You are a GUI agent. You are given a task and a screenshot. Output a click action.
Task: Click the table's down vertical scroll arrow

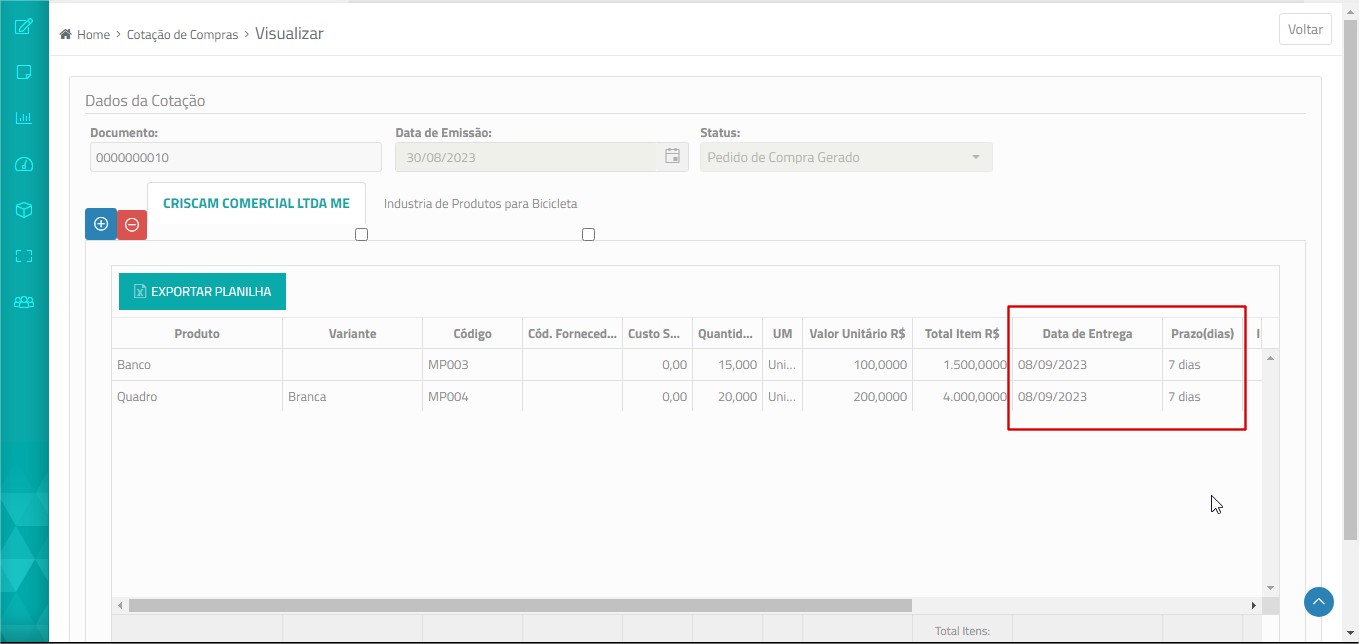[1271, 588]
